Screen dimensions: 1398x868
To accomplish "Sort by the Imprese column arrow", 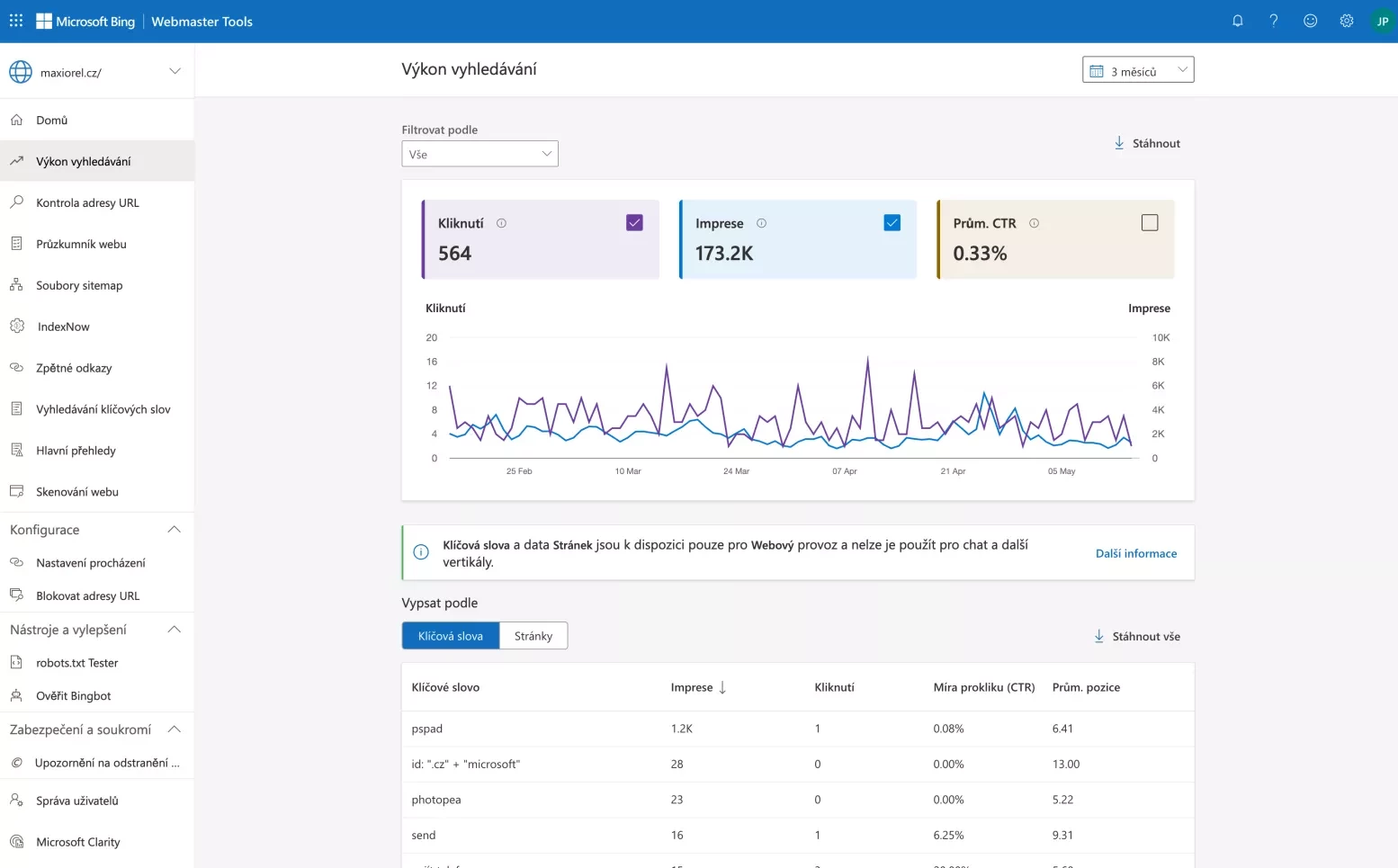I will click(722, 687).
